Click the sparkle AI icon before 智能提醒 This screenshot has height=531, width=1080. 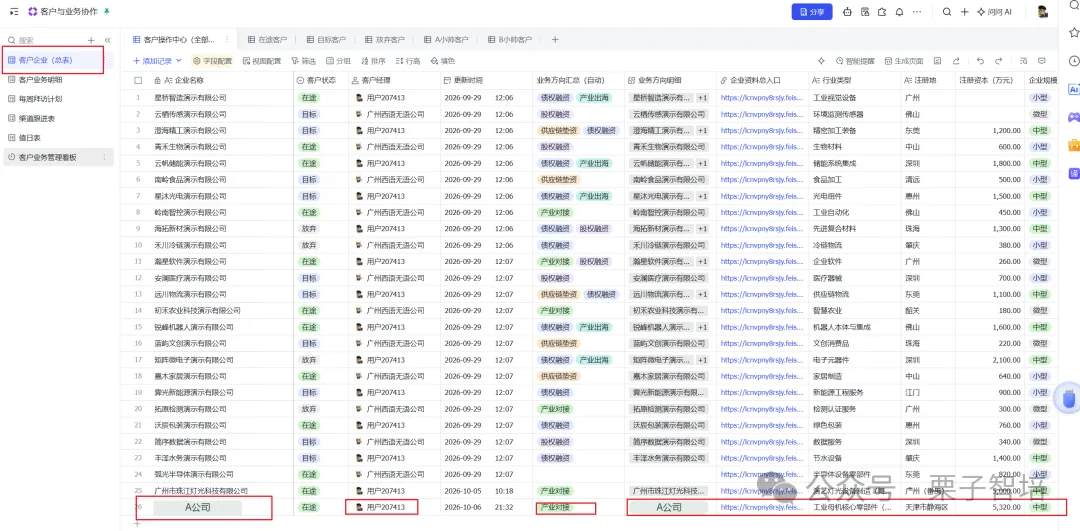pyautogui.click(x=821, y=61)
